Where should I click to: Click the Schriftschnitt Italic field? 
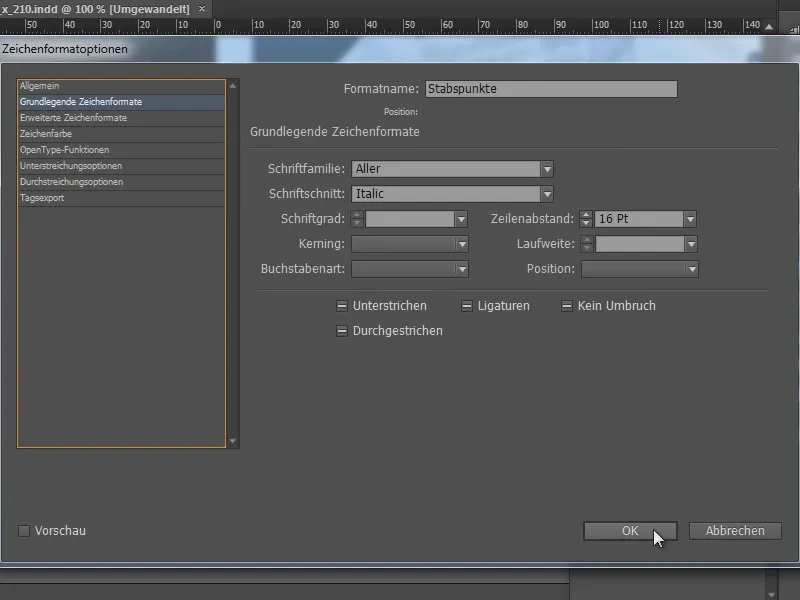pyautogui.click(x=445, y=194)
